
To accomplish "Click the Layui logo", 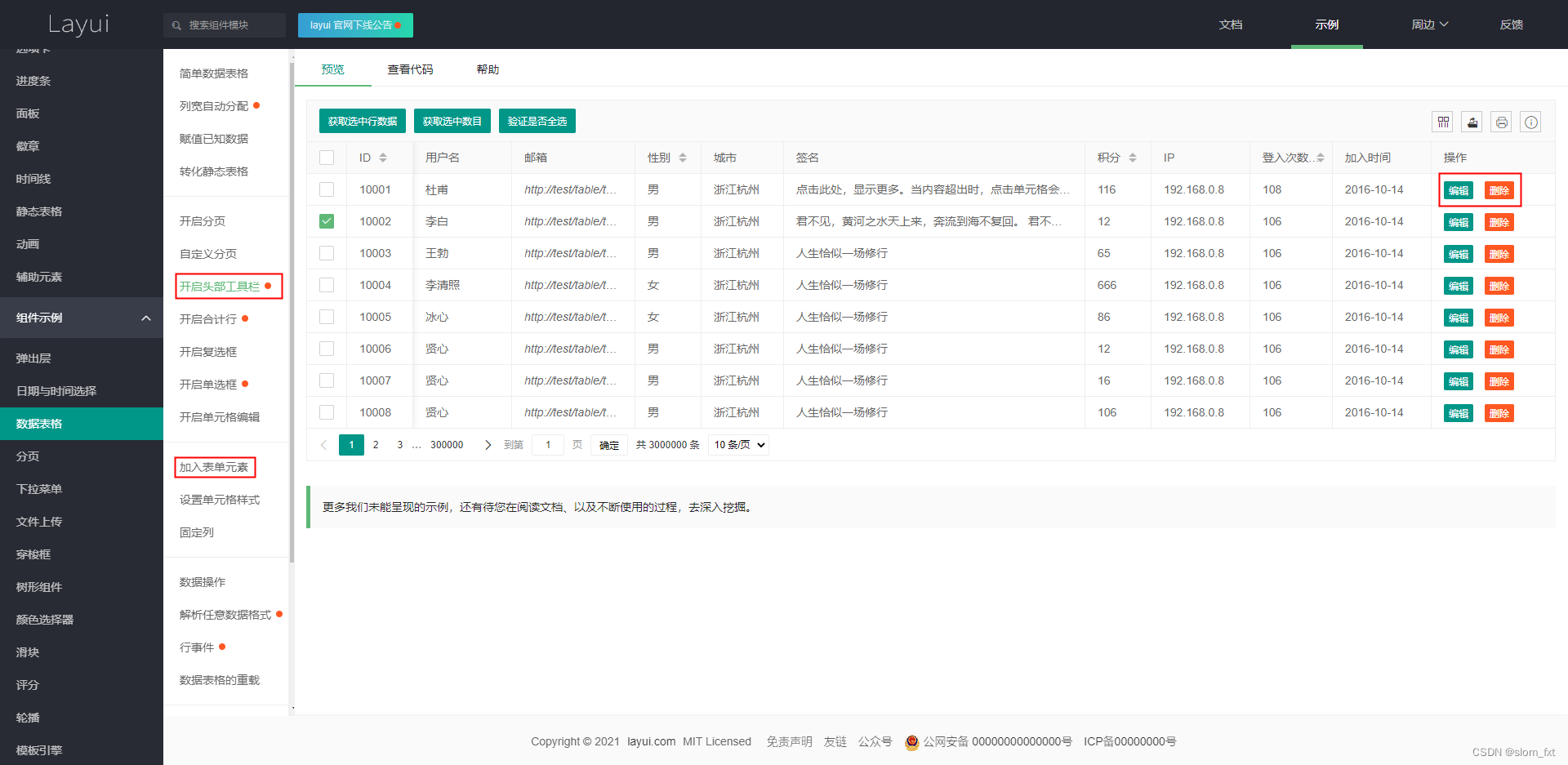I will click(78, 24).
